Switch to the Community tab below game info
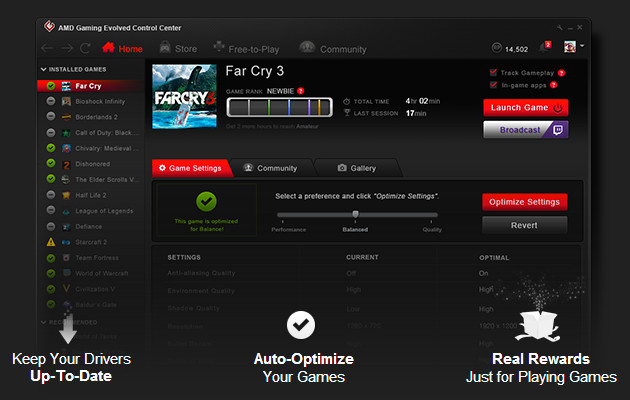Viewport: 630px width, 400px height. pyautogui.click(x=272, y=168)
